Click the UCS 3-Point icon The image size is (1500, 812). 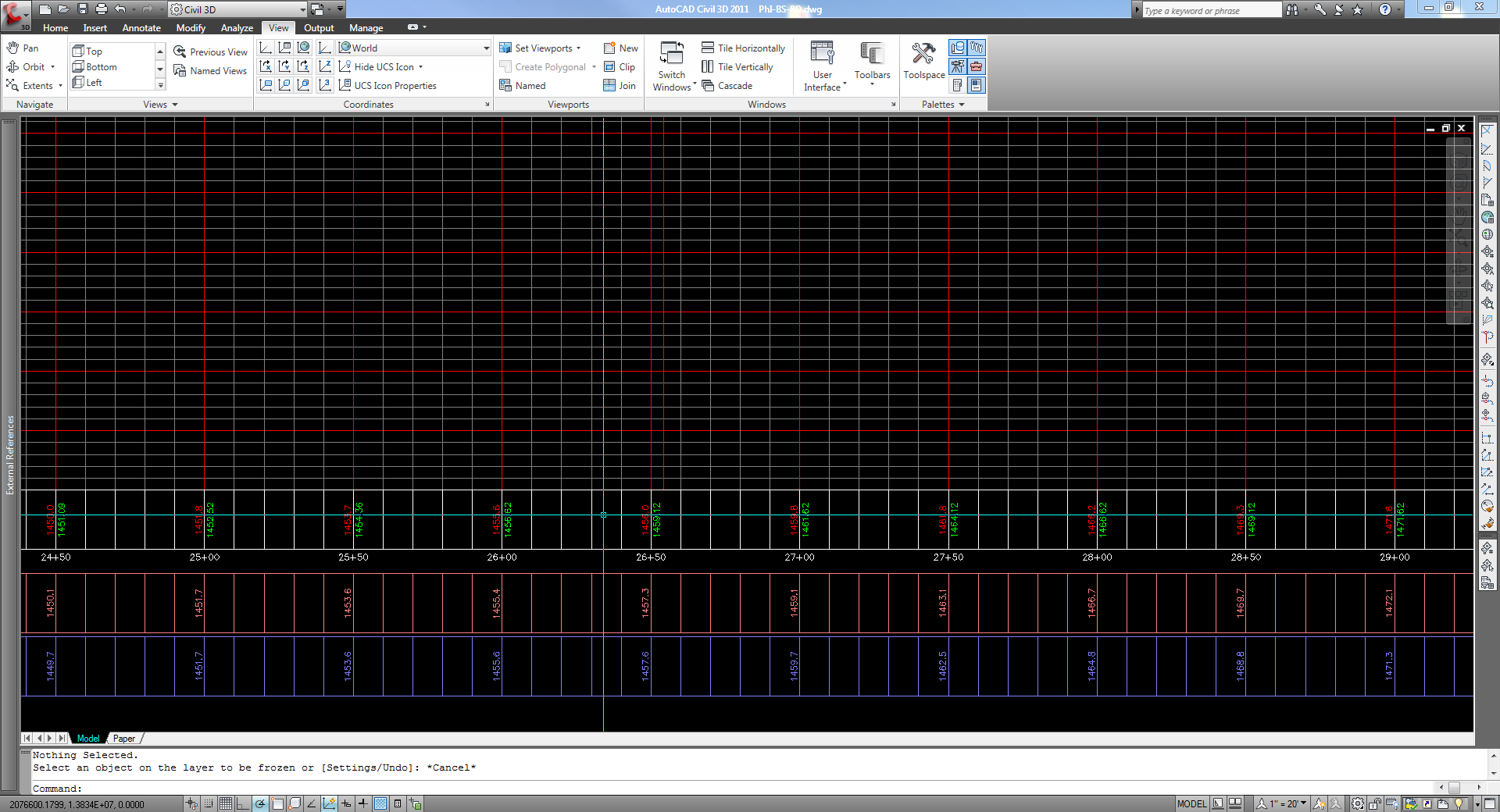pos(326,86)
